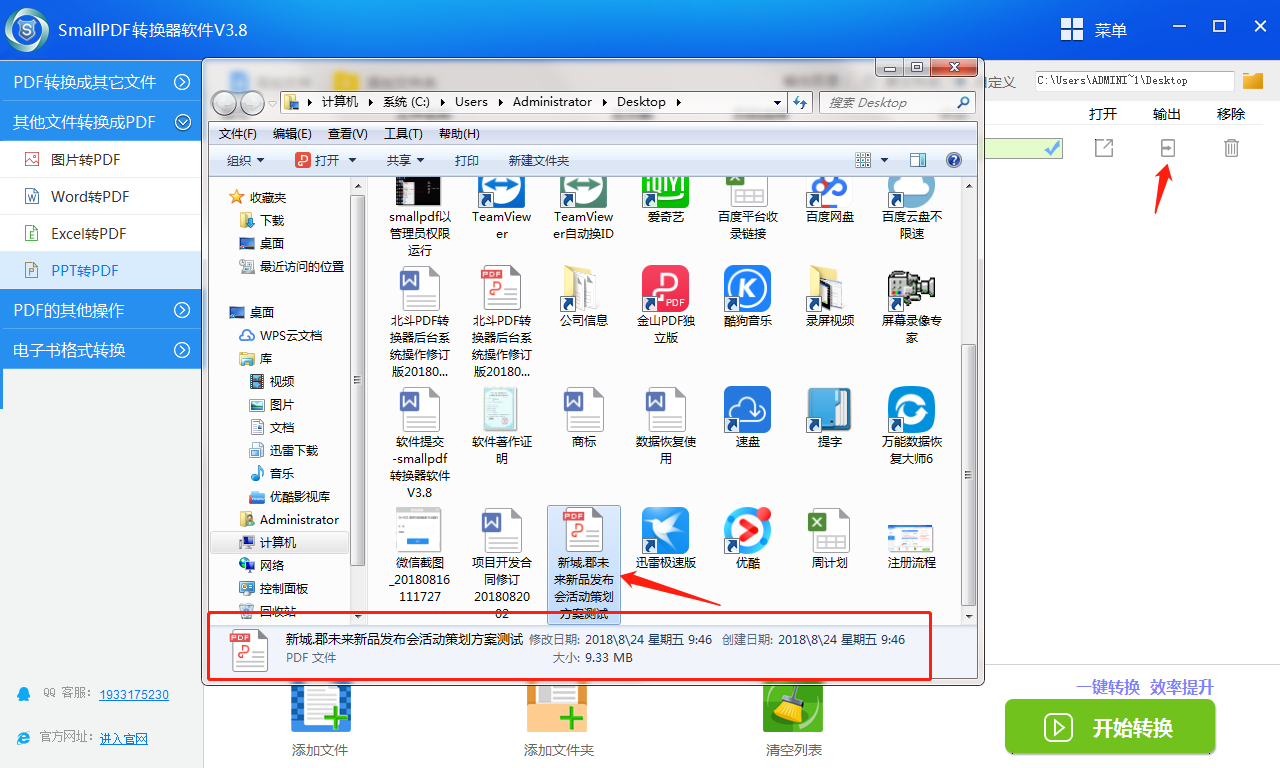Select the 微信截图_20180816 image file
This screenshot has height=768, width=1280.
(420, 555)
